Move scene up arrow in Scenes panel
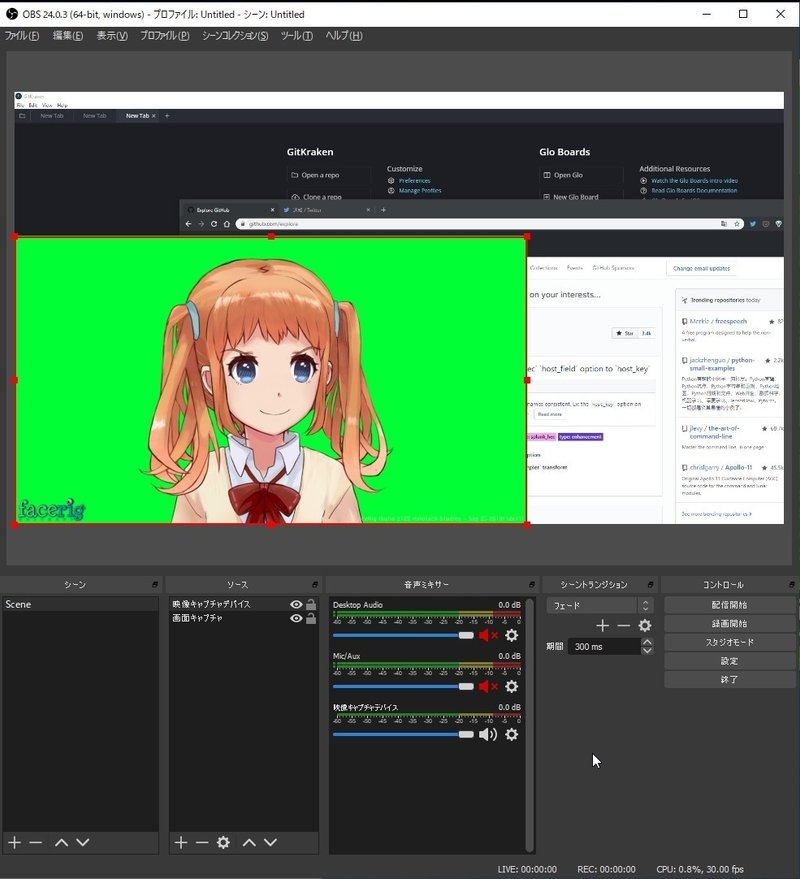Viewport: 800px width, 879px height. coord(62,842)
